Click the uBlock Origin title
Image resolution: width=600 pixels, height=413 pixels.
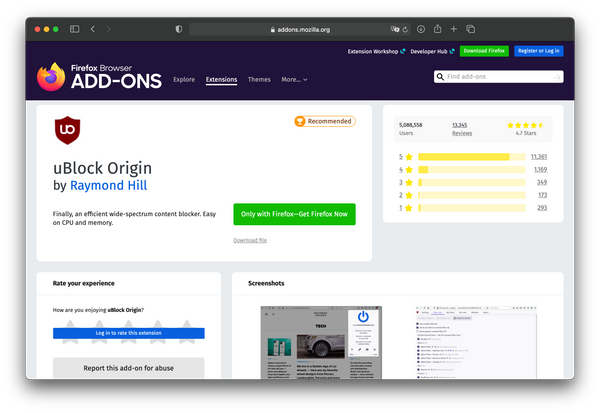tap(103, 168)
